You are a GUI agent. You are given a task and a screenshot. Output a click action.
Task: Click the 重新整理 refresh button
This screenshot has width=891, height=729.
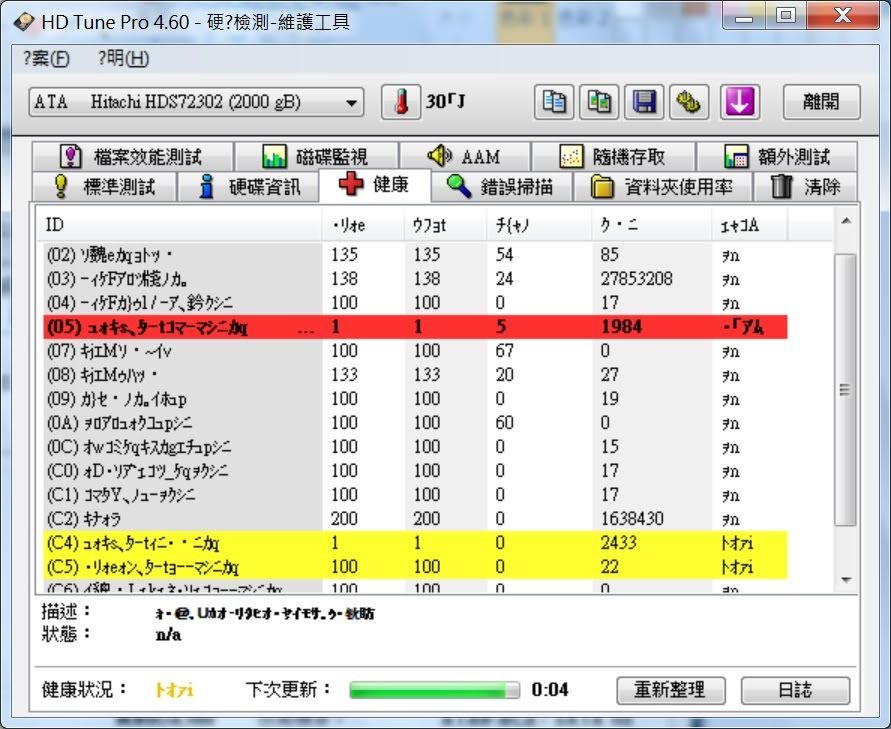tap(671, 690)
